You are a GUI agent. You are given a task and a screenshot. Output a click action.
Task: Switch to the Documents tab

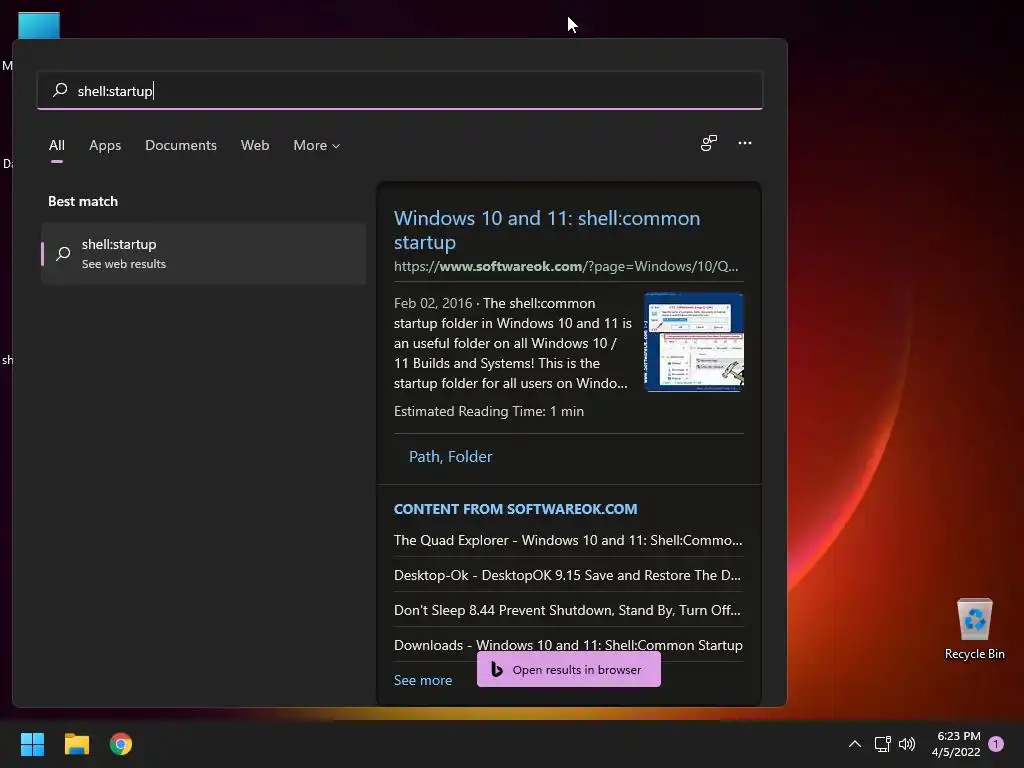[x=181, y=145]
